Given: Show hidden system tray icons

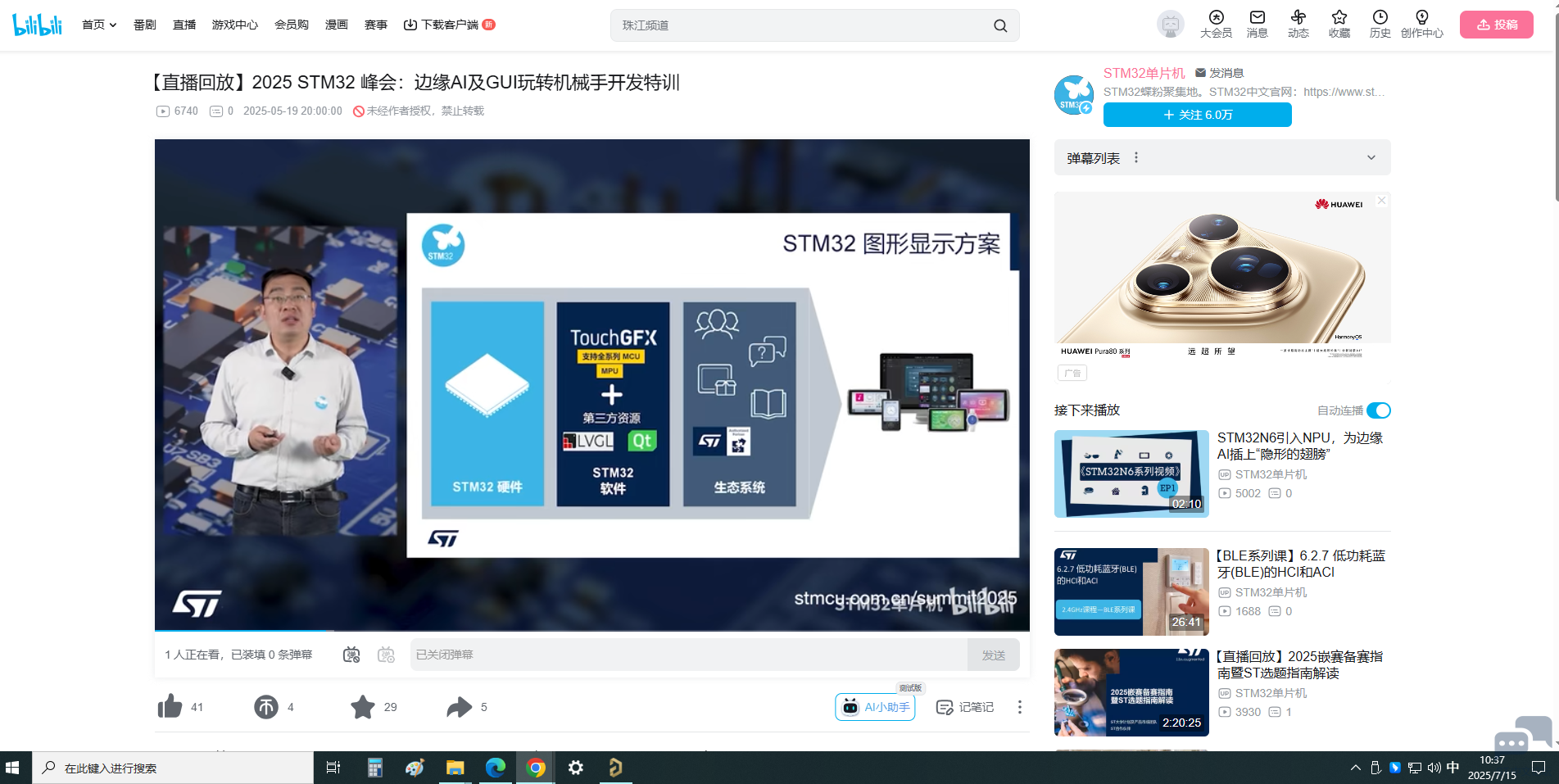Looking at the screenshot, I should click(1355, 768).
